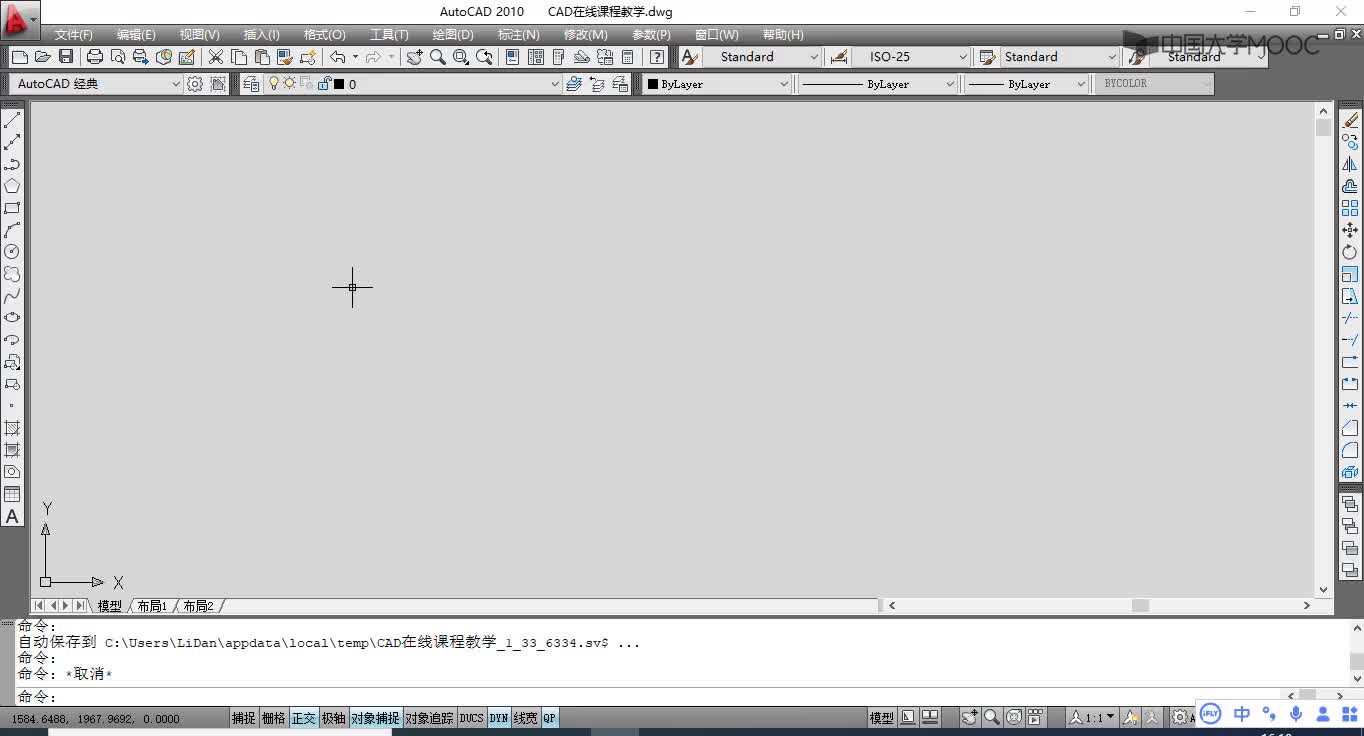
Task: Select the Mirror tool
Action: (x=1350, y=164)
